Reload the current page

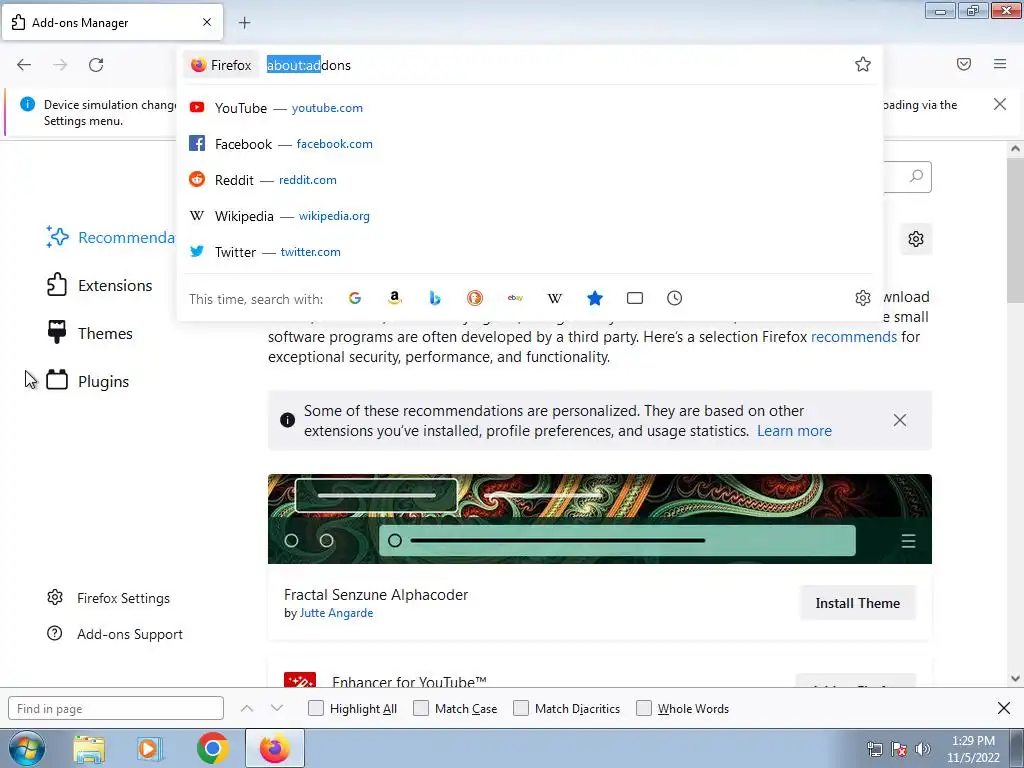[96, 65]
